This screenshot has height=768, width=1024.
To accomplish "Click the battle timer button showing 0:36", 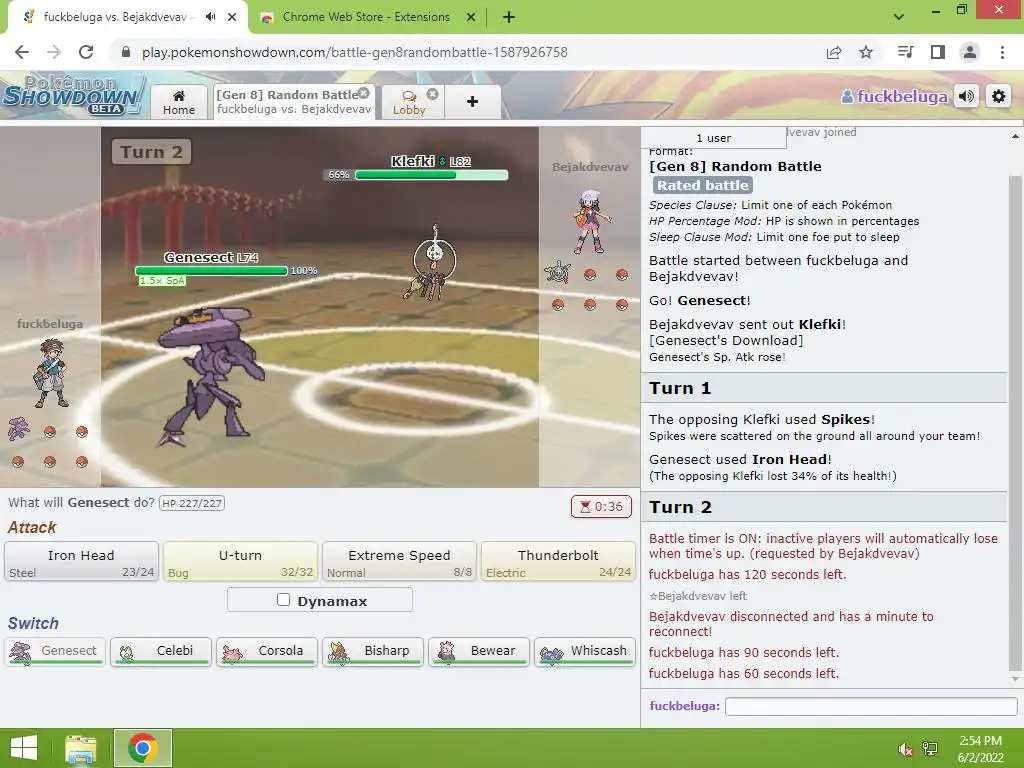I will click(x=601, y=507).
